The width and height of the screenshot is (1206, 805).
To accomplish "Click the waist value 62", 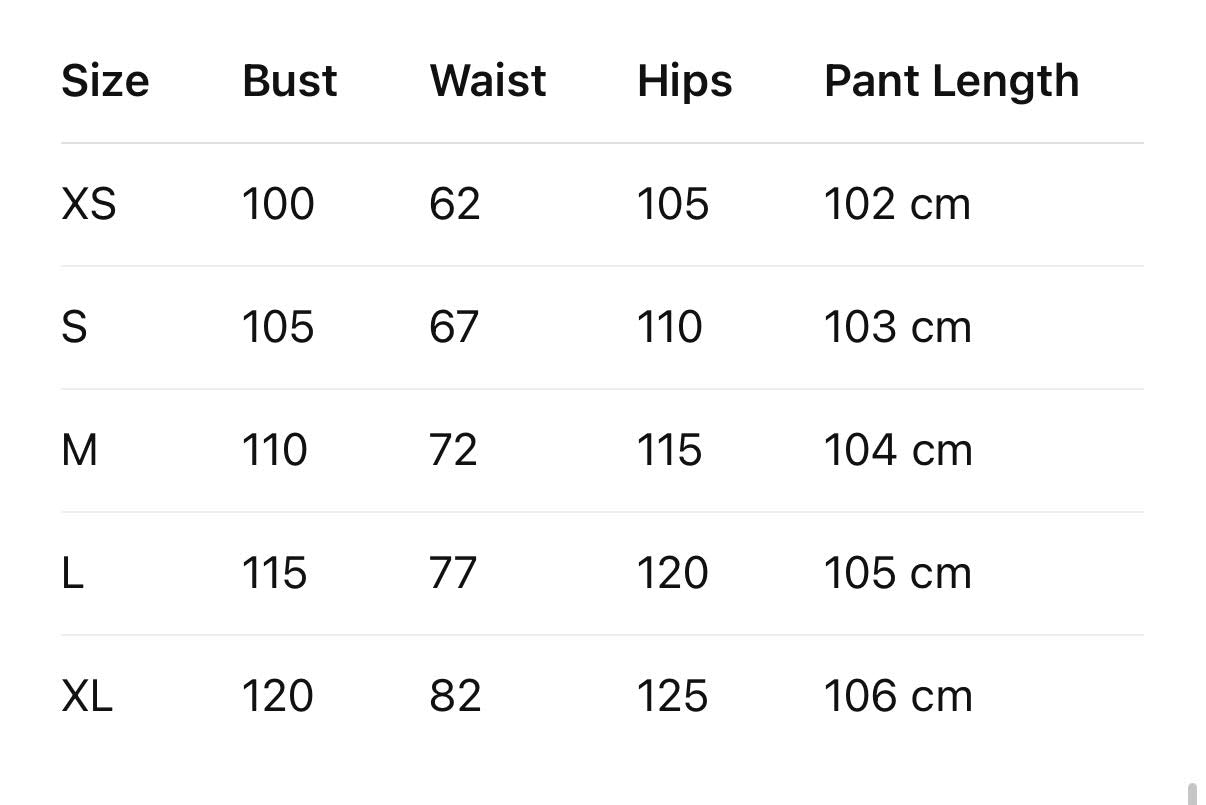I will click(455, 204).
